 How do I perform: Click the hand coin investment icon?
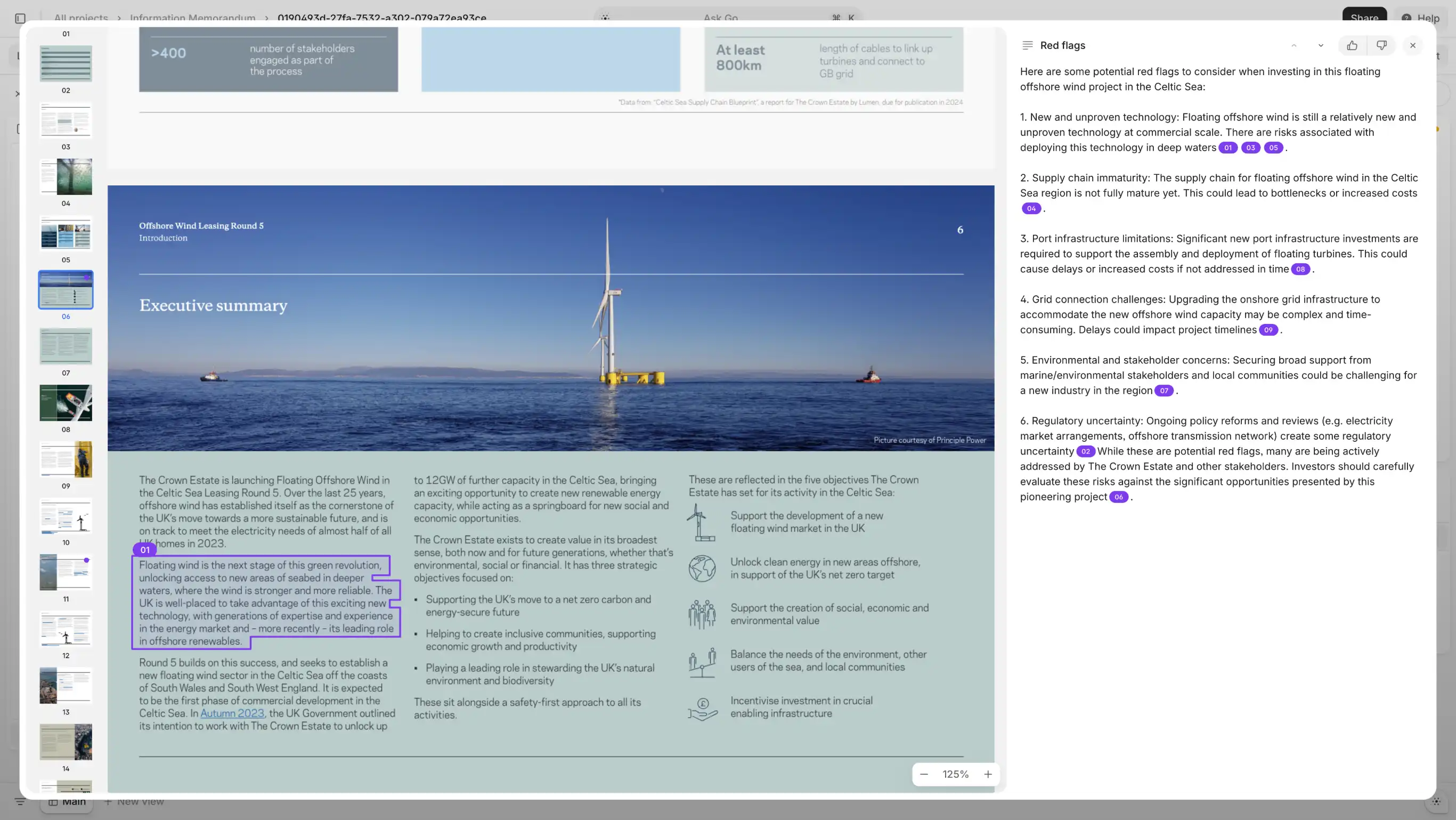pyautogui.click(x=703, y=709)
